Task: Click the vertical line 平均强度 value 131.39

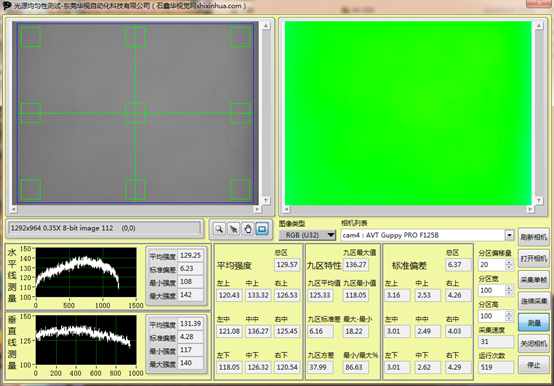Action: (x=190, y=323)
